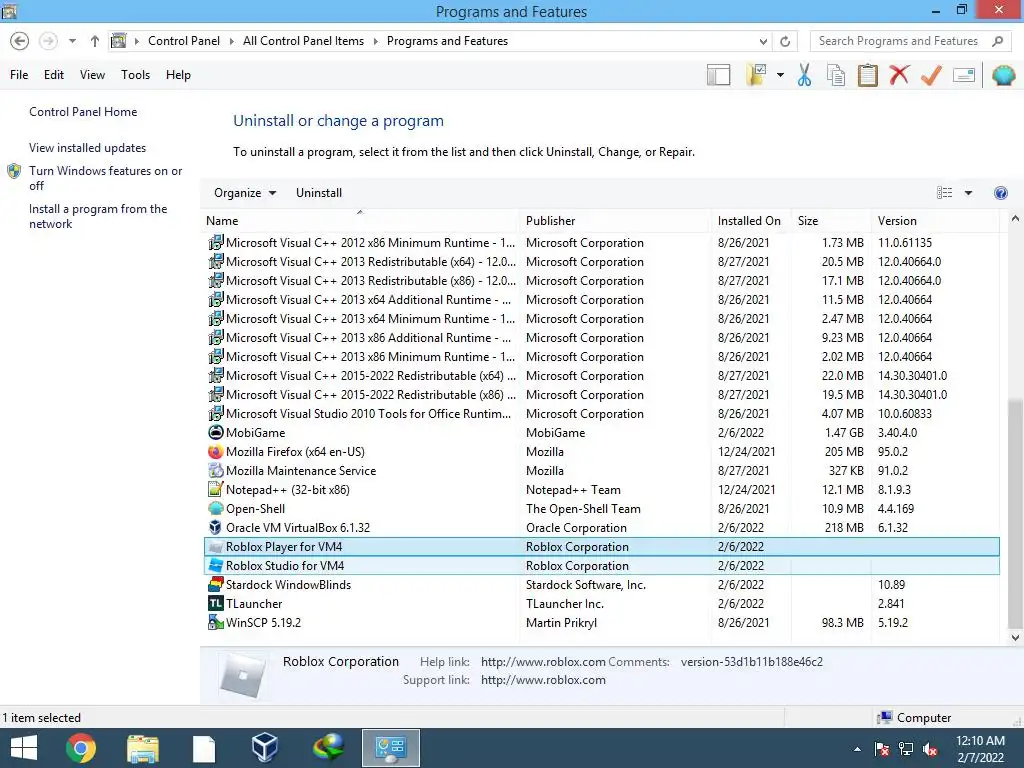Click the magnifier search icon
Screen dimensions: 1024x768
click(x=997, y=41)
